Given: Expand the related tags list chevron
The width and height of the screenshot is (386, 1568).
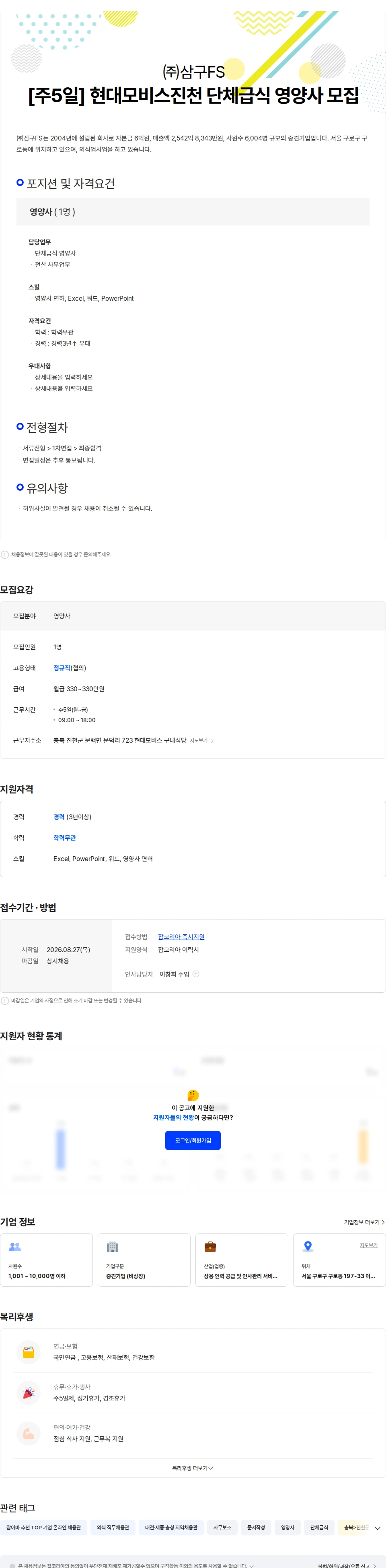Looking at the screenshot, I should [378, 1528].
